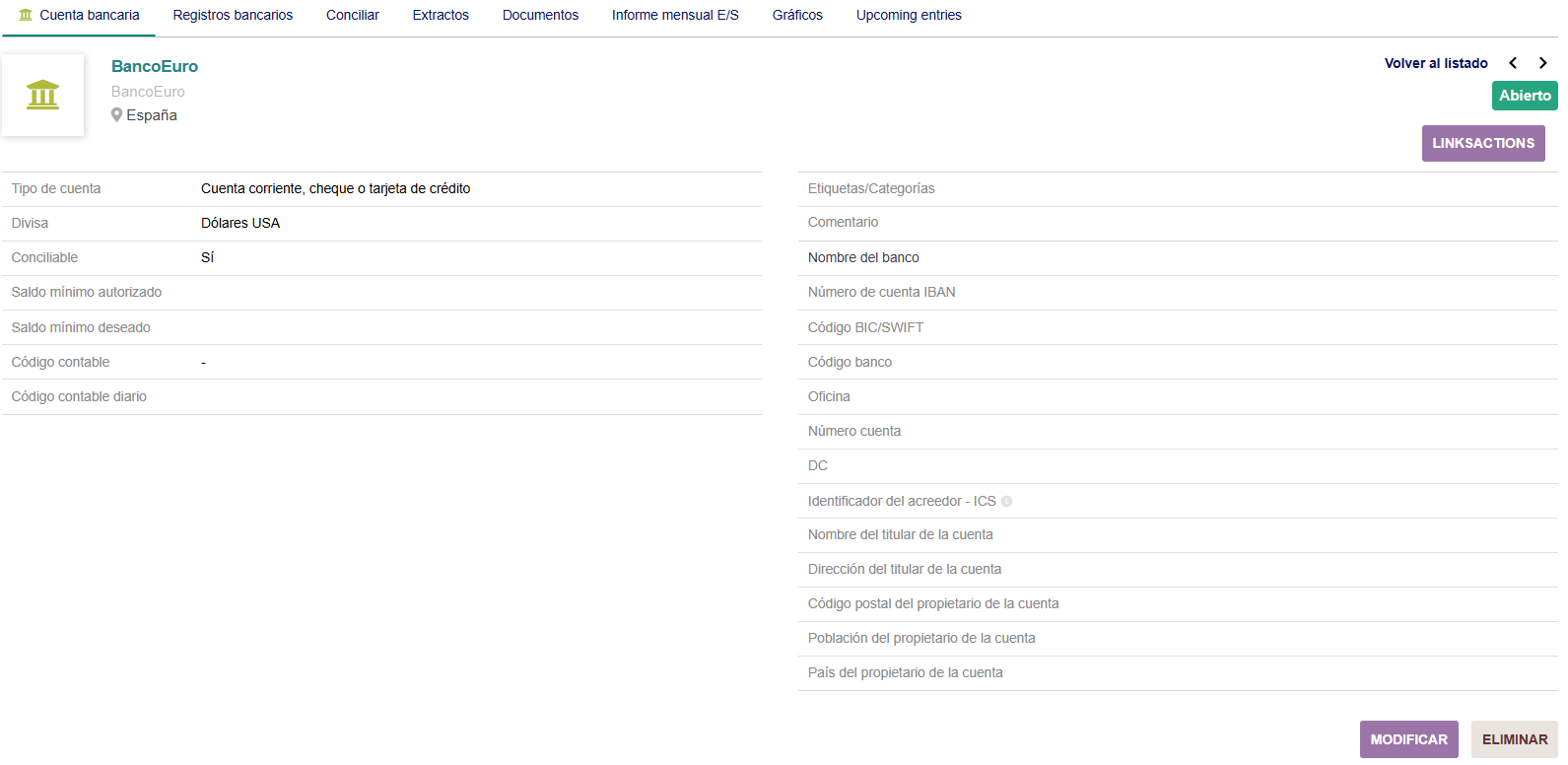Click the Dólares USA currency value
The width and height of the screenshot is (1568, 765).
240,223
